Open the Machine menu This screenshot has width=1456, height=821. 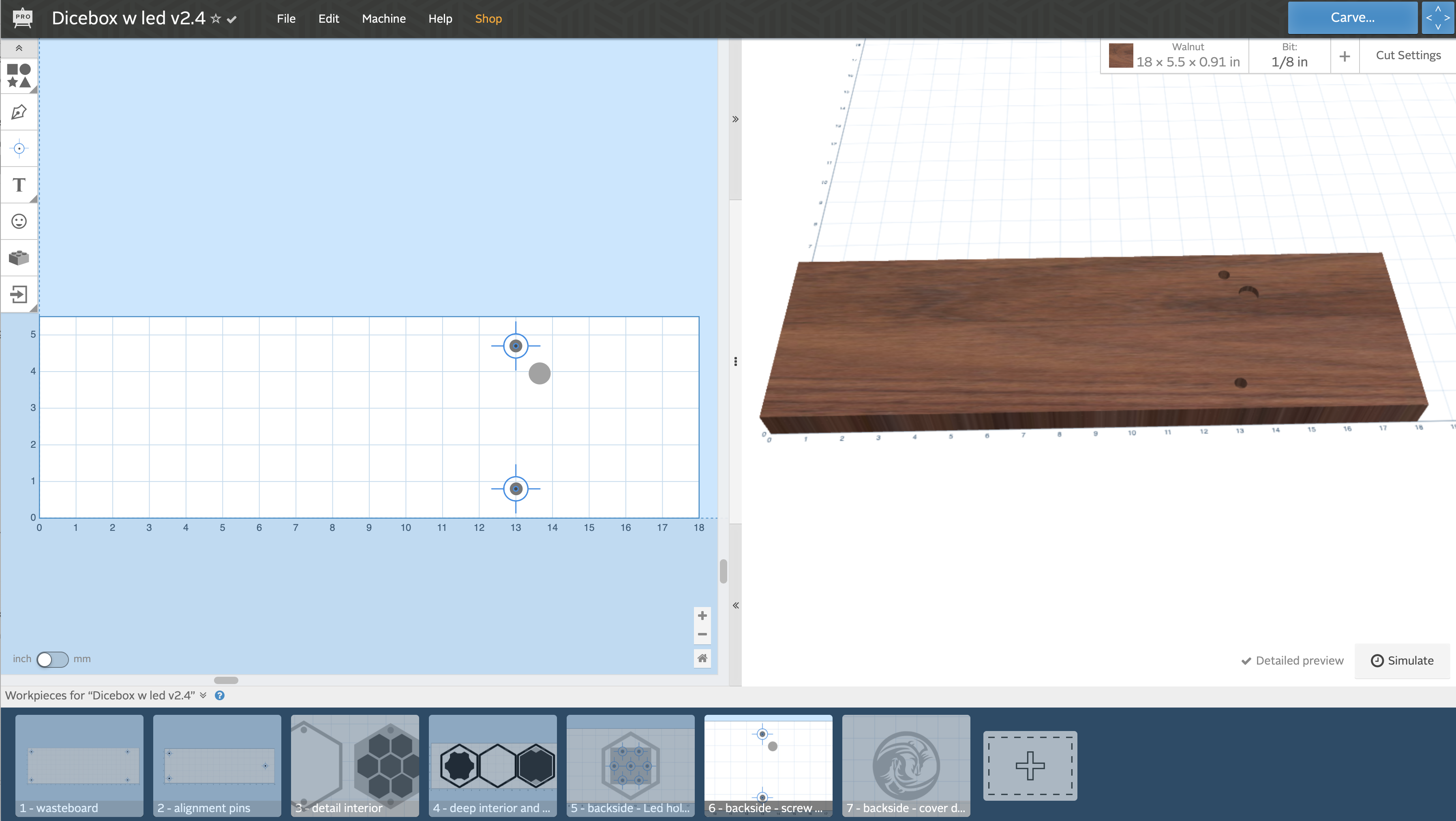pos(383,19)
